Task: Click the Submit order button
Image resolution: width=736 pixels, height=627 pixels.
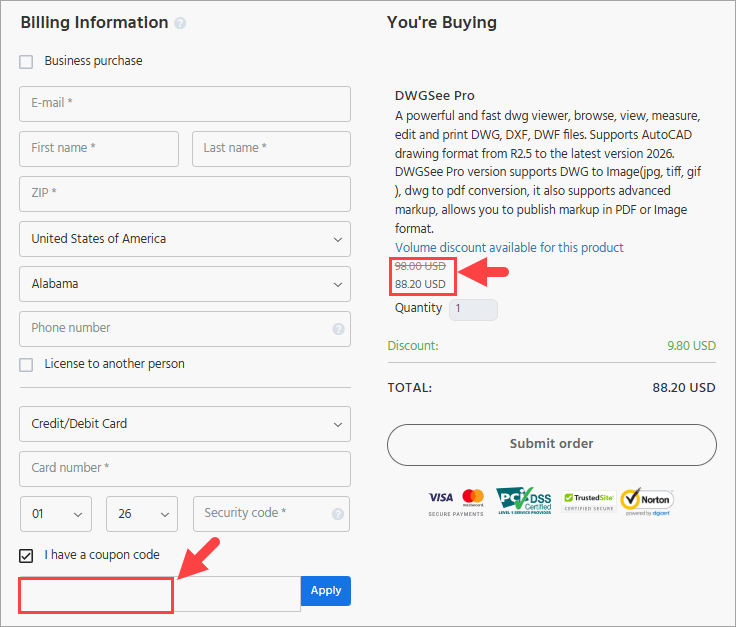Action: click(x=552, y=445)
